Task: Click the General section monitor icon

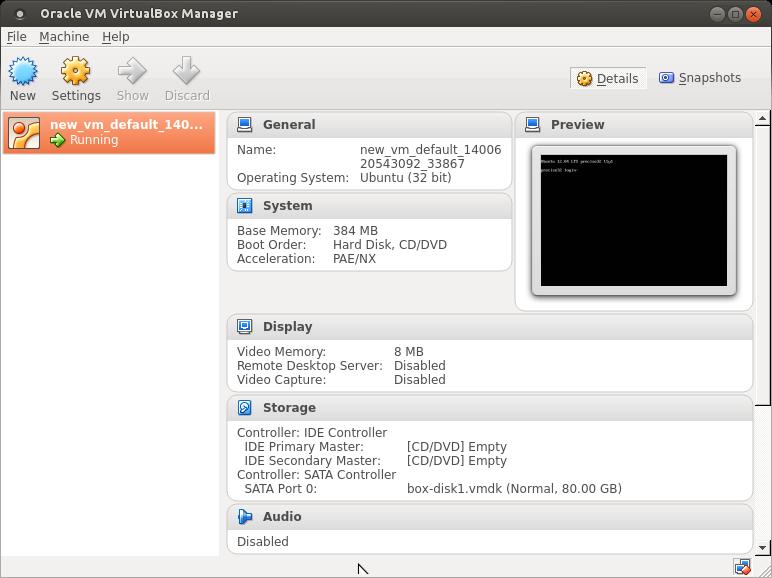Action: click(245, 125)
